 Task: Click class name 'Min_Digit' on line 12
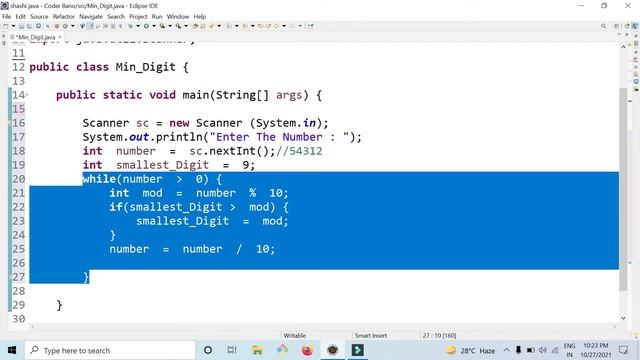pos(145,67)
